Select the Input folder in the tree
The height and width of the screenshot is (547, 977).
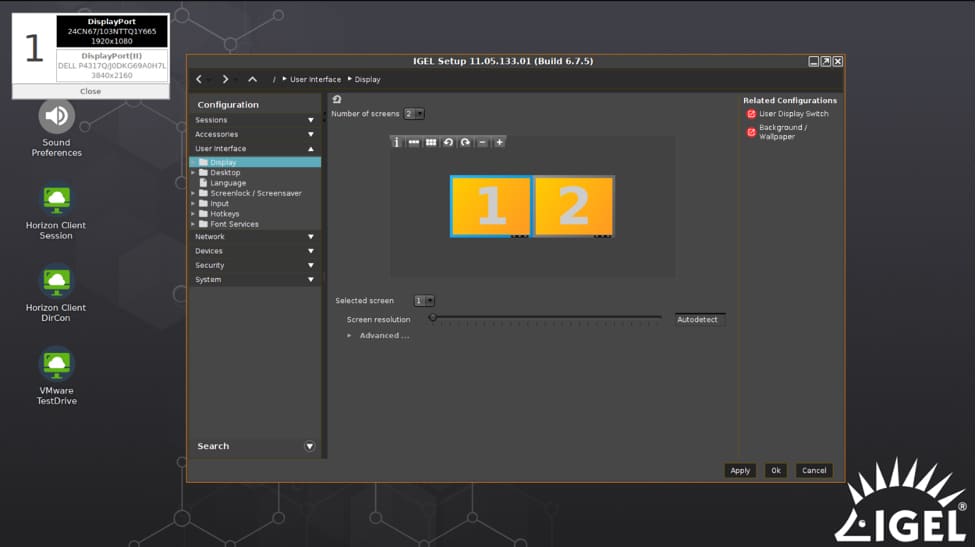219,204
